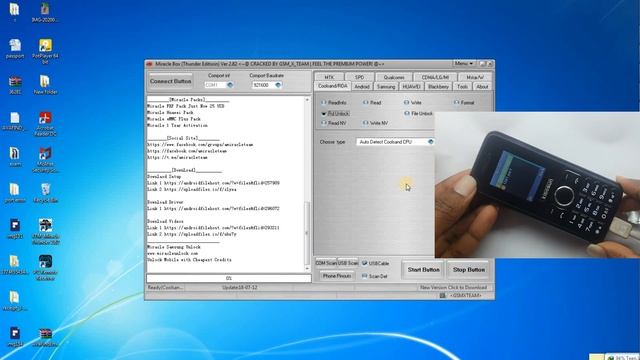Open the scam file icon on the desktop
Image resolution: width=640 pixels, height=360 pixels.
[15, 157]
